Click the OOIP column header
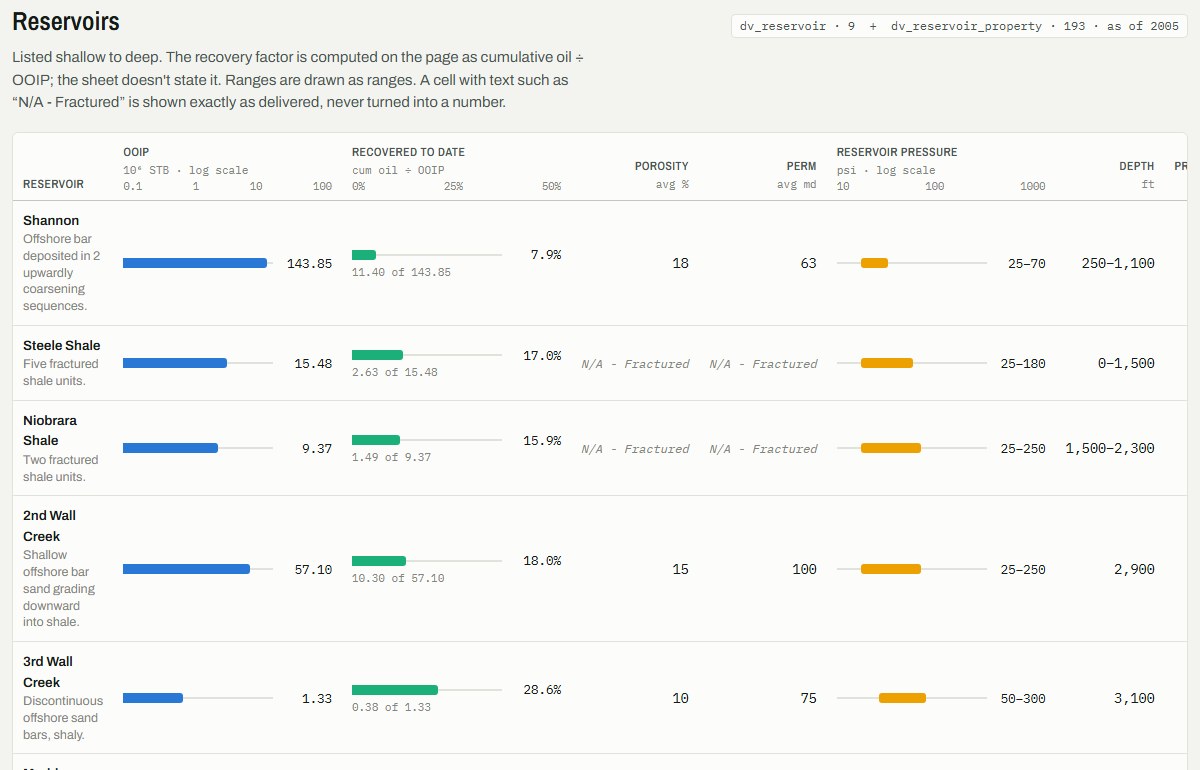The width and height of the screenshot is (1200, 770). click(136, 152)
